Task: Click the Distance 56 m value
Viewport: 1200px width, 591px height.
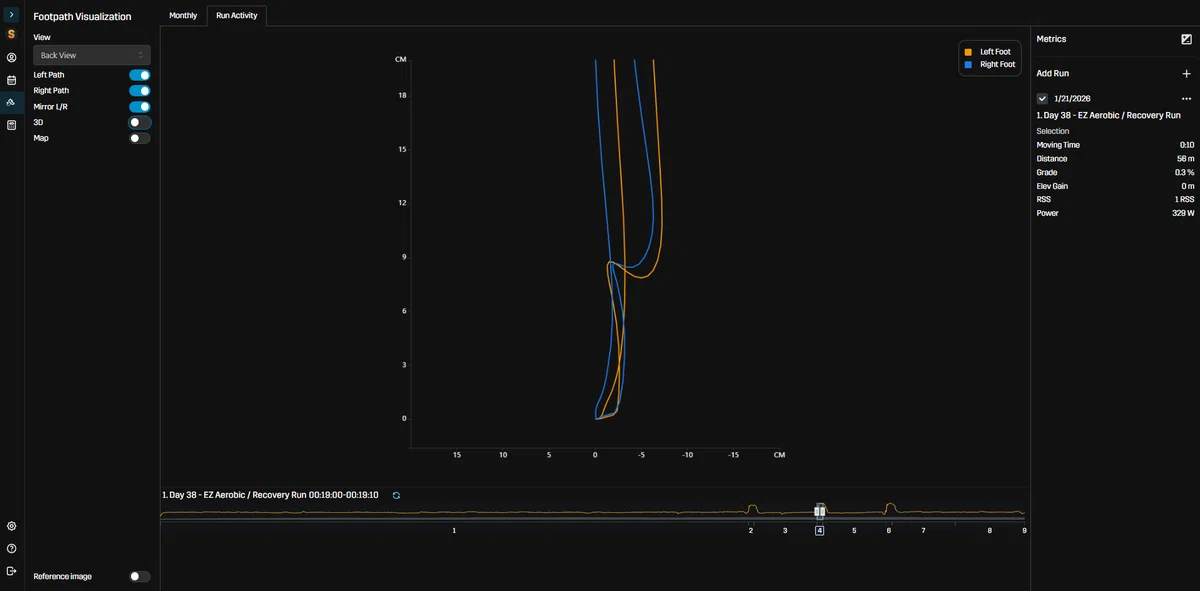Action: (1185, 159)
